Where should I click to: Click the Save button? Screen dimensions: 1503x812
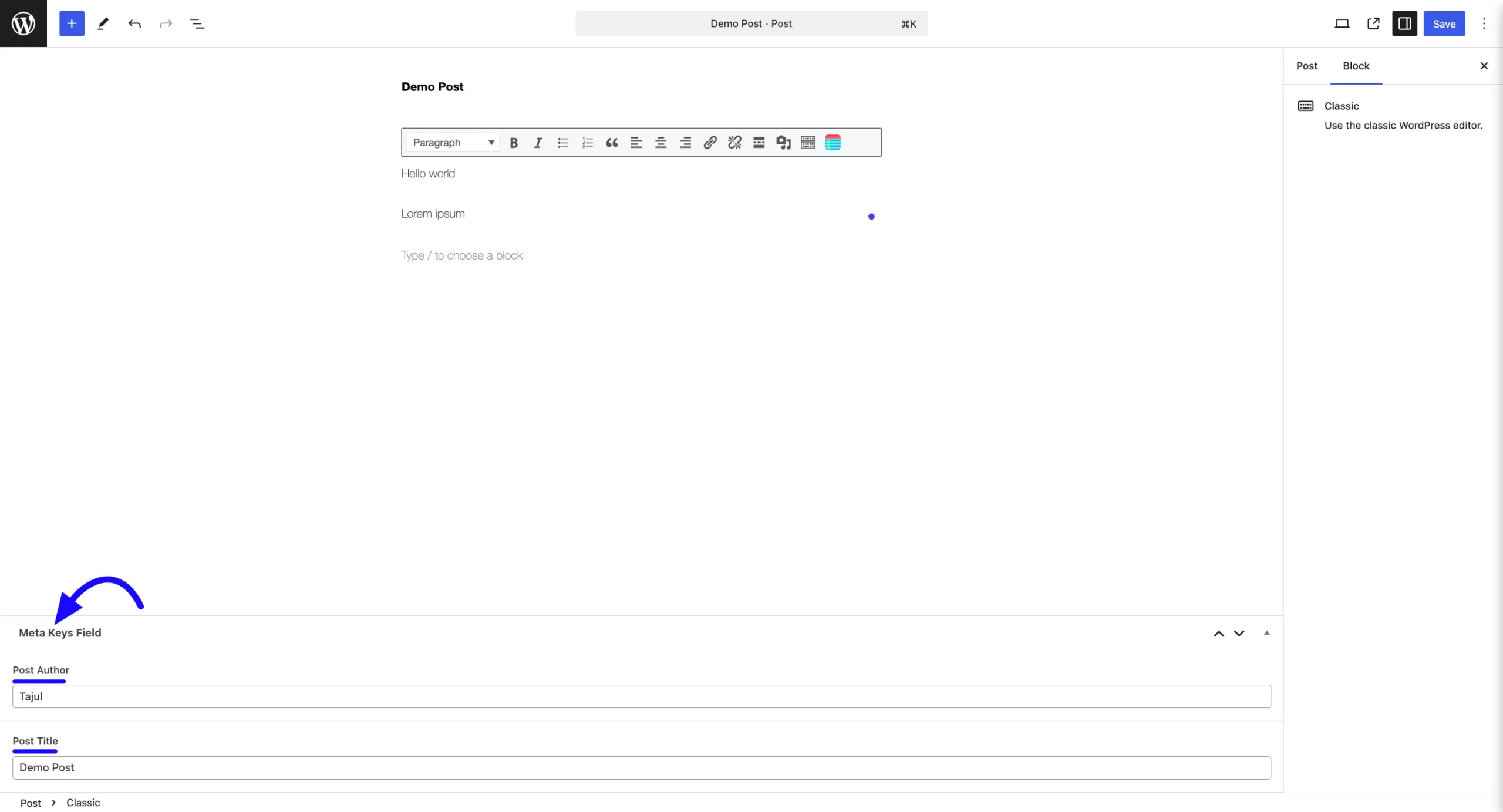1444,23
